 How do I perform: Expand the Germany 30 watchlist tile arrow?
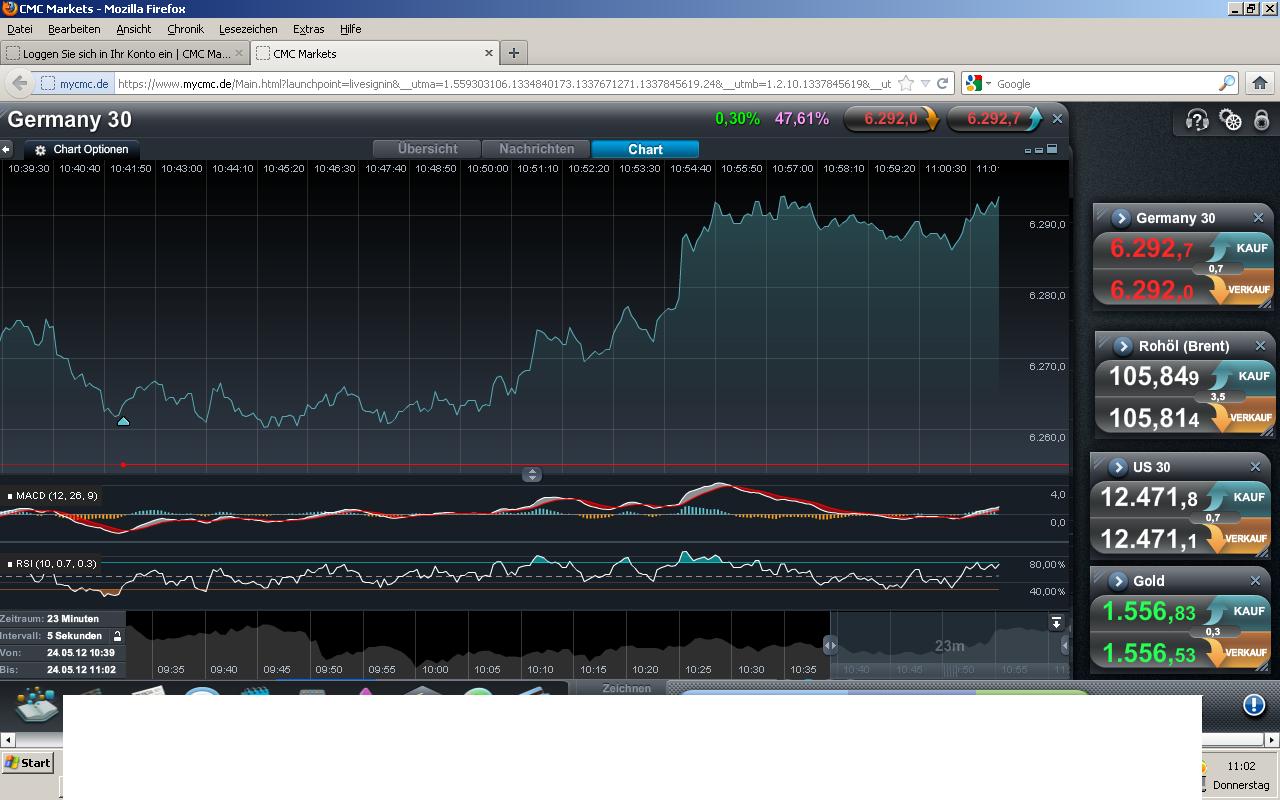pos(1120,218)
